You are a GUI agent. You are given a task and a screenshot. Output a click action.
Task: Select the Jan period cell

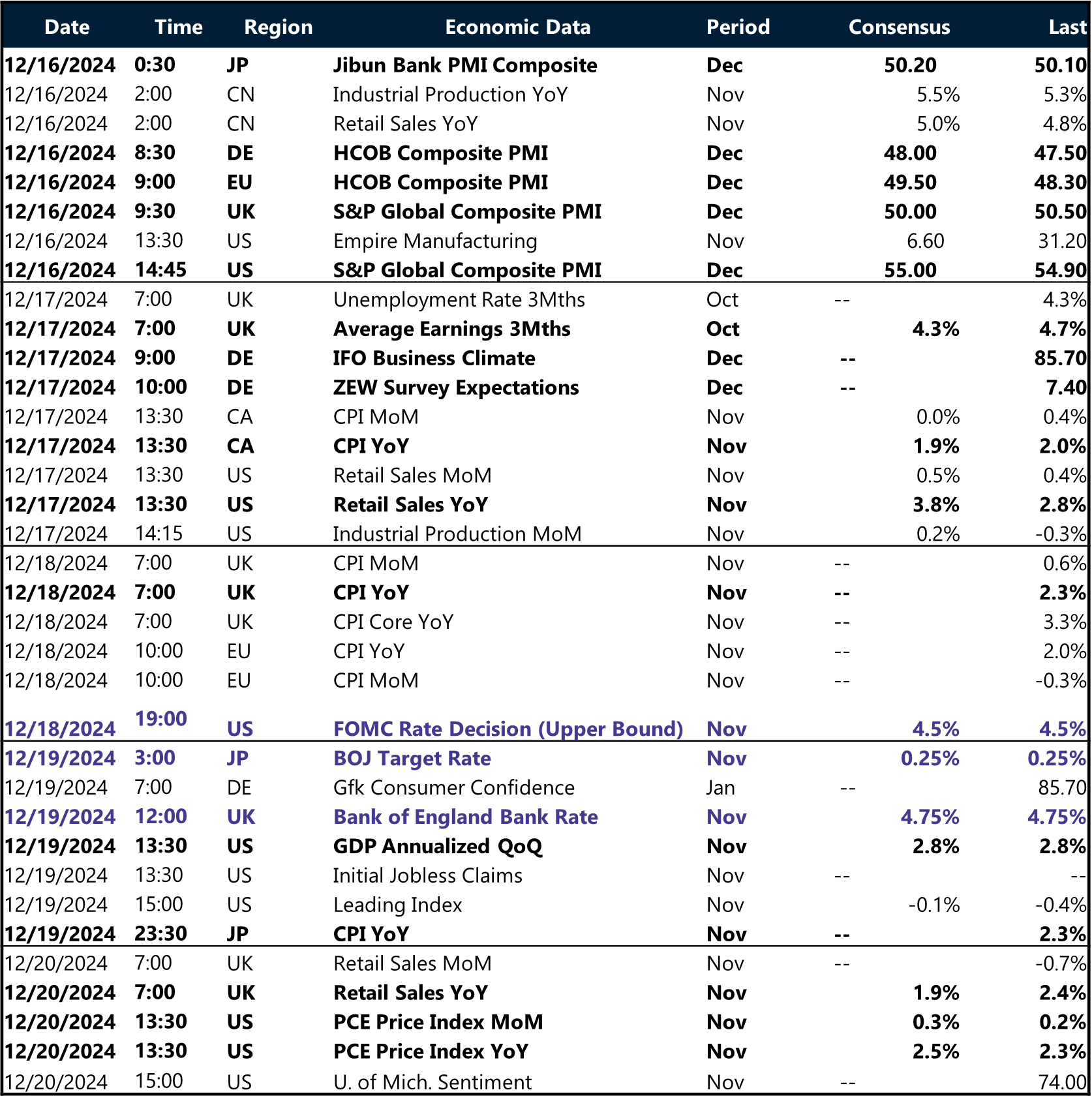click(720, 788)
